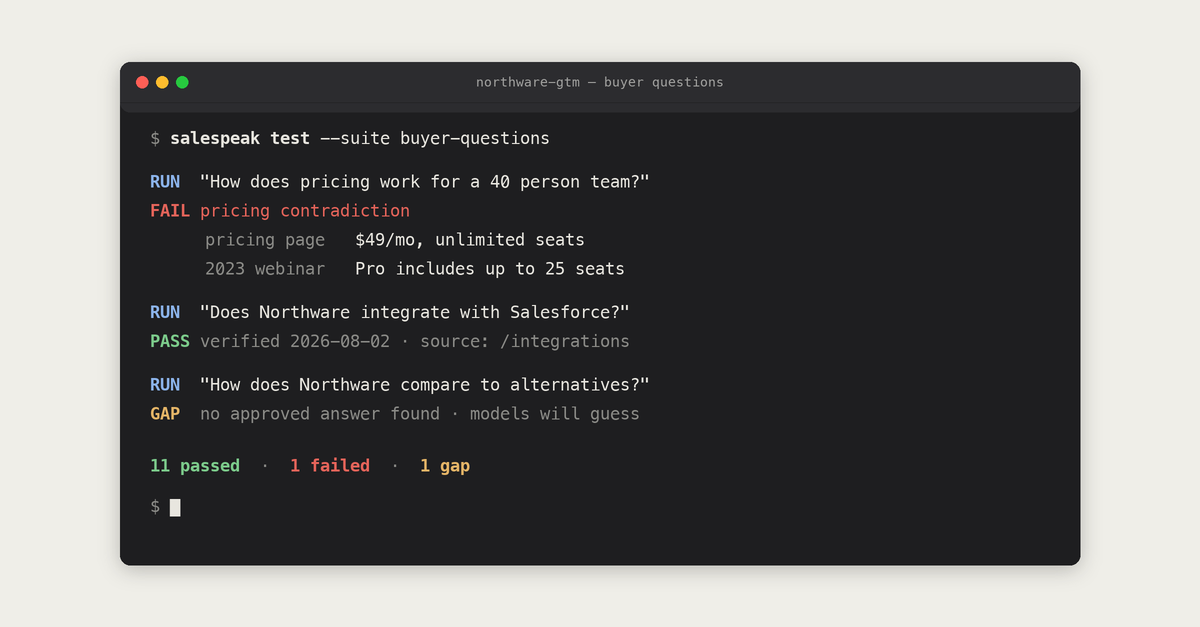
Task: Click the '--suite buyer-questions' argument text
Action: (x=435, y=138)
